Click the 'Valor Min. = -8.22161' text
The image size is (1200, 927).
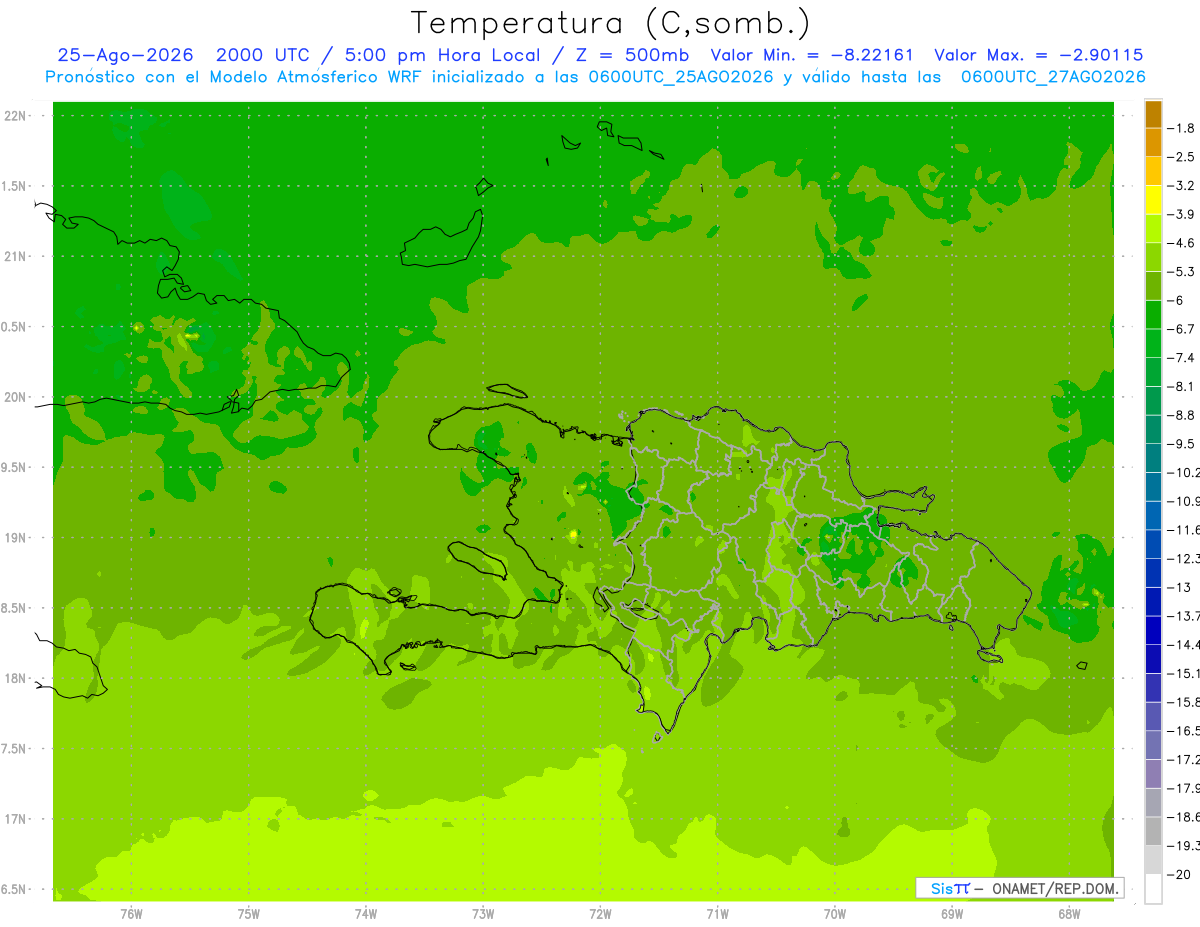812,55
